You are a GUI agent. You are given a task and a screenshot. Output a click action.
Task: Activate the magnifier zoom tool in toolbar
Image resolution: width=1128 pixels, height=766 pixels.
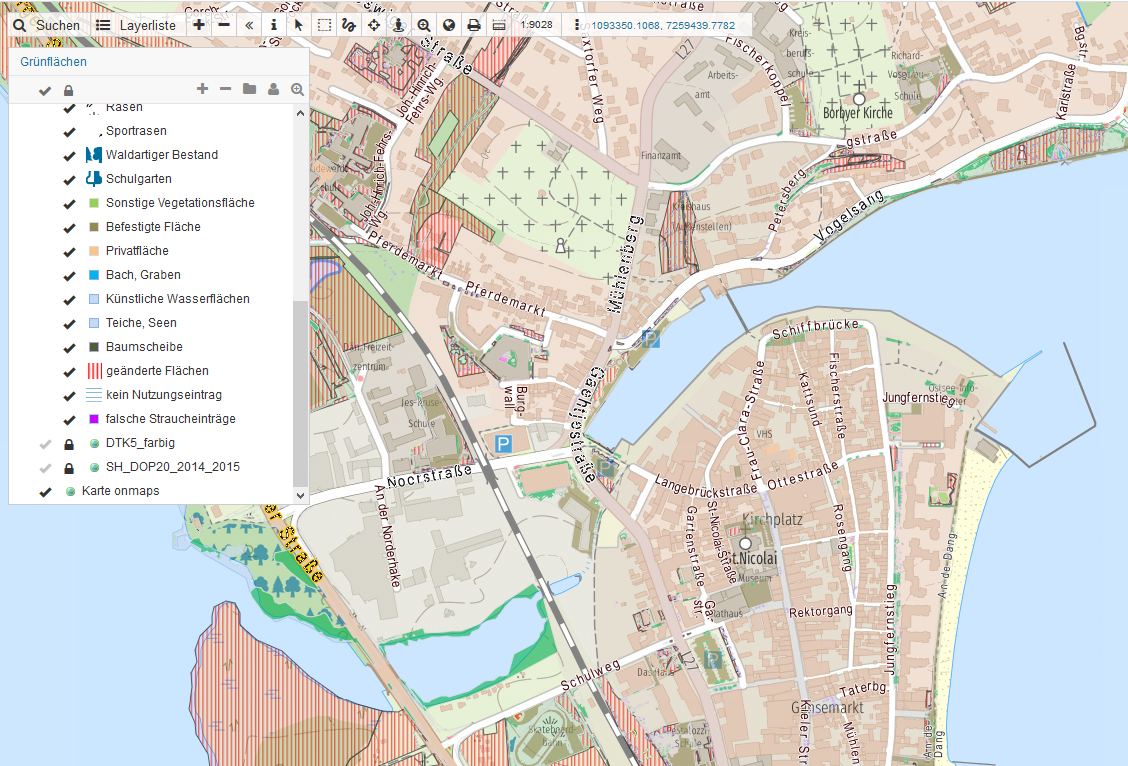tap(424, 25)
